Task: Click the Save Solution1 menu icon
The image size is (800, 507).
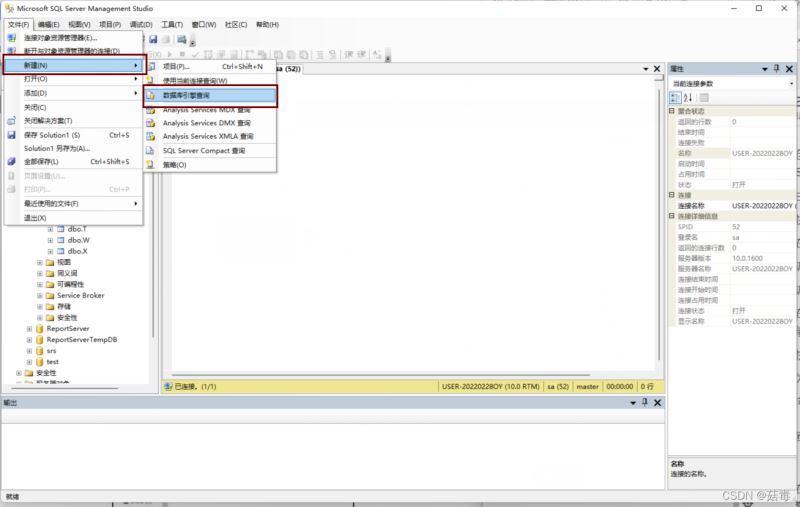Action: tap(12, 135)
